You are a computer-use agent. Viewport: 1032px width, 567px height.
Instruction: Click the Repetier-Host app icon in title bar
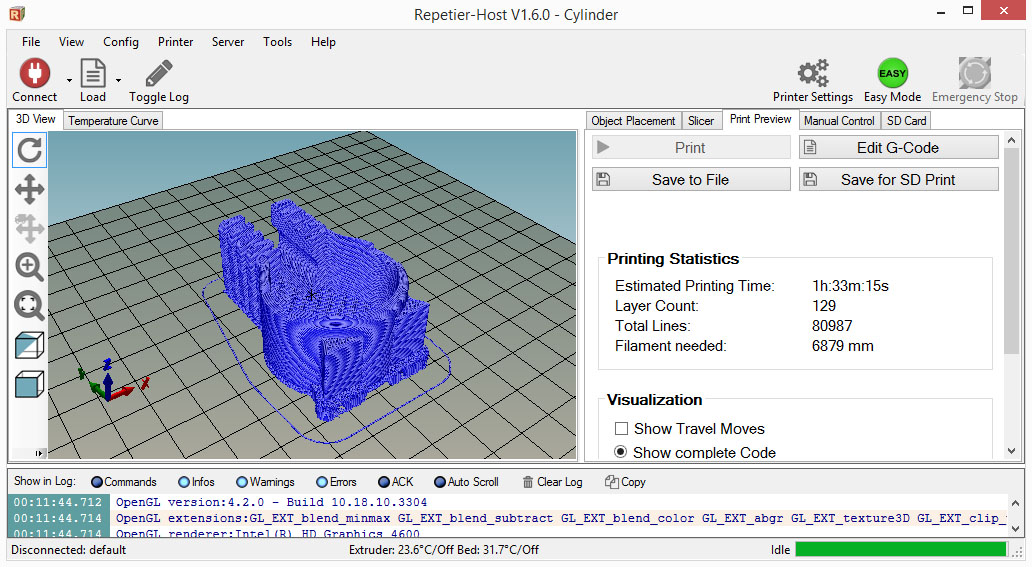click(x=17, y=13)
